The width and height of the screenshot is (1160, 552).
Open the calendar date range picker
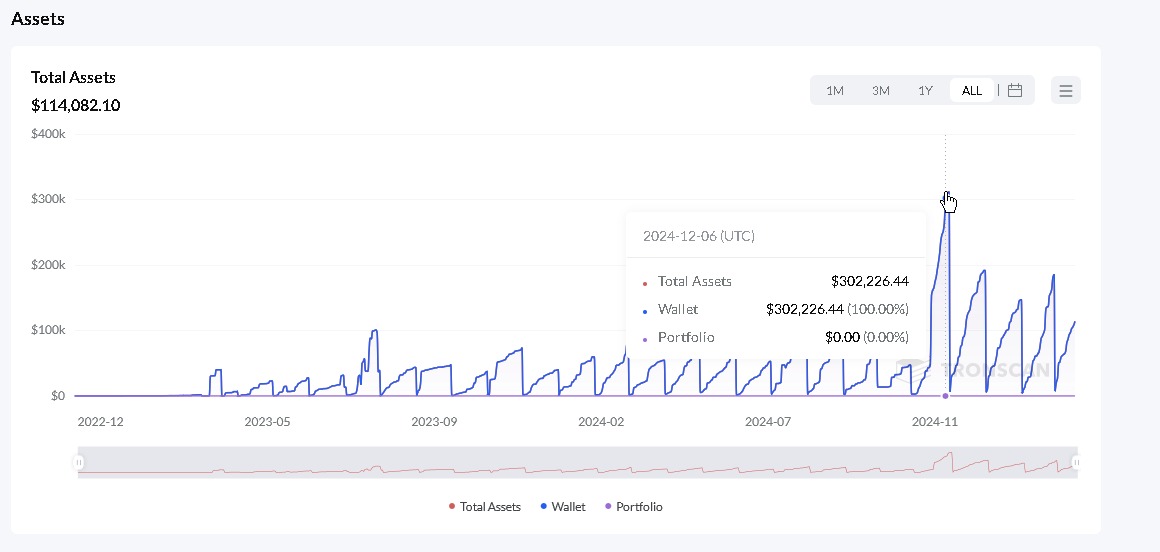(1015, 91)
